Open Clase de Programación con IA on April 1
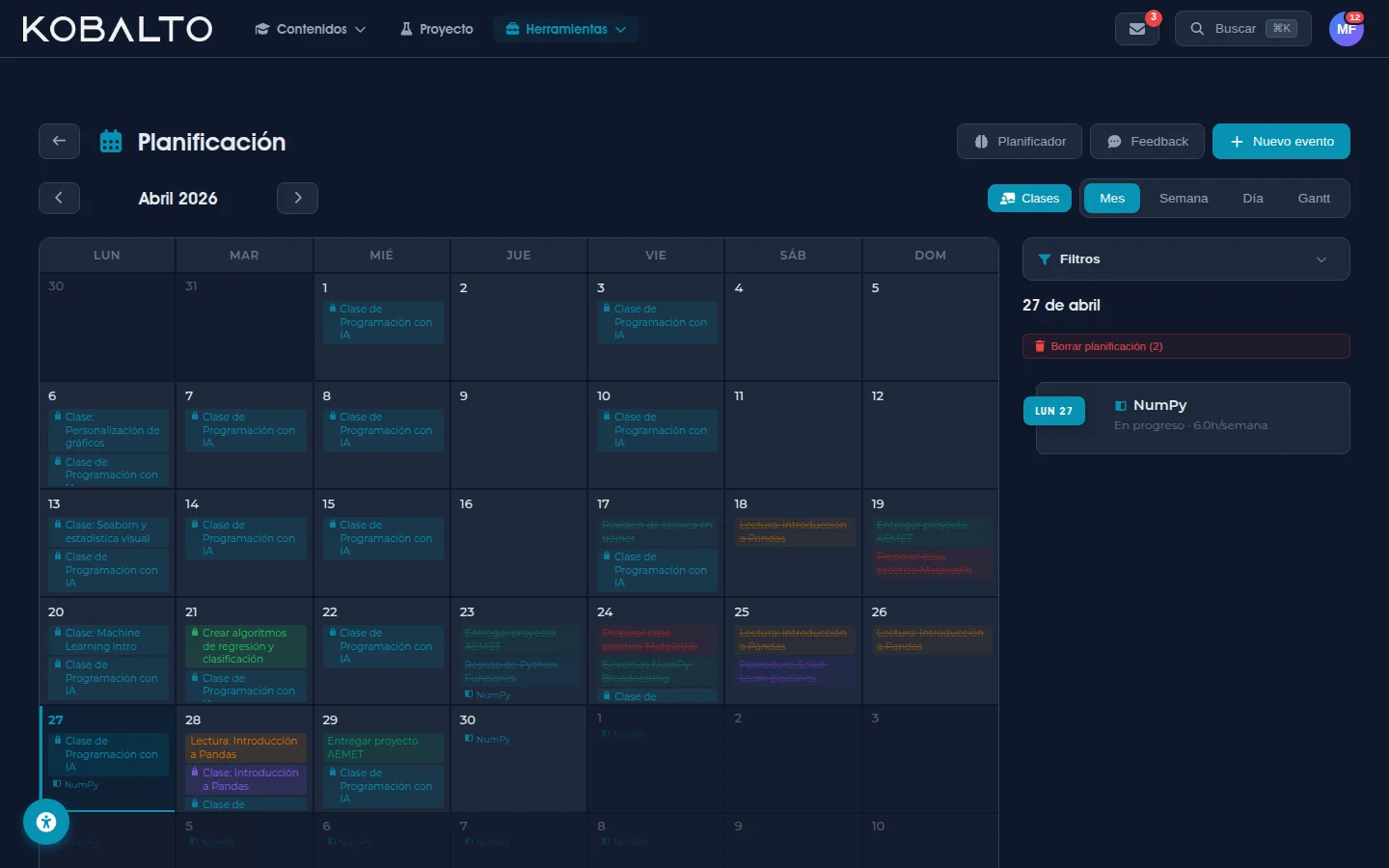Image resolution: width=1389 pixels, height=868 pixels. [383, 322]
